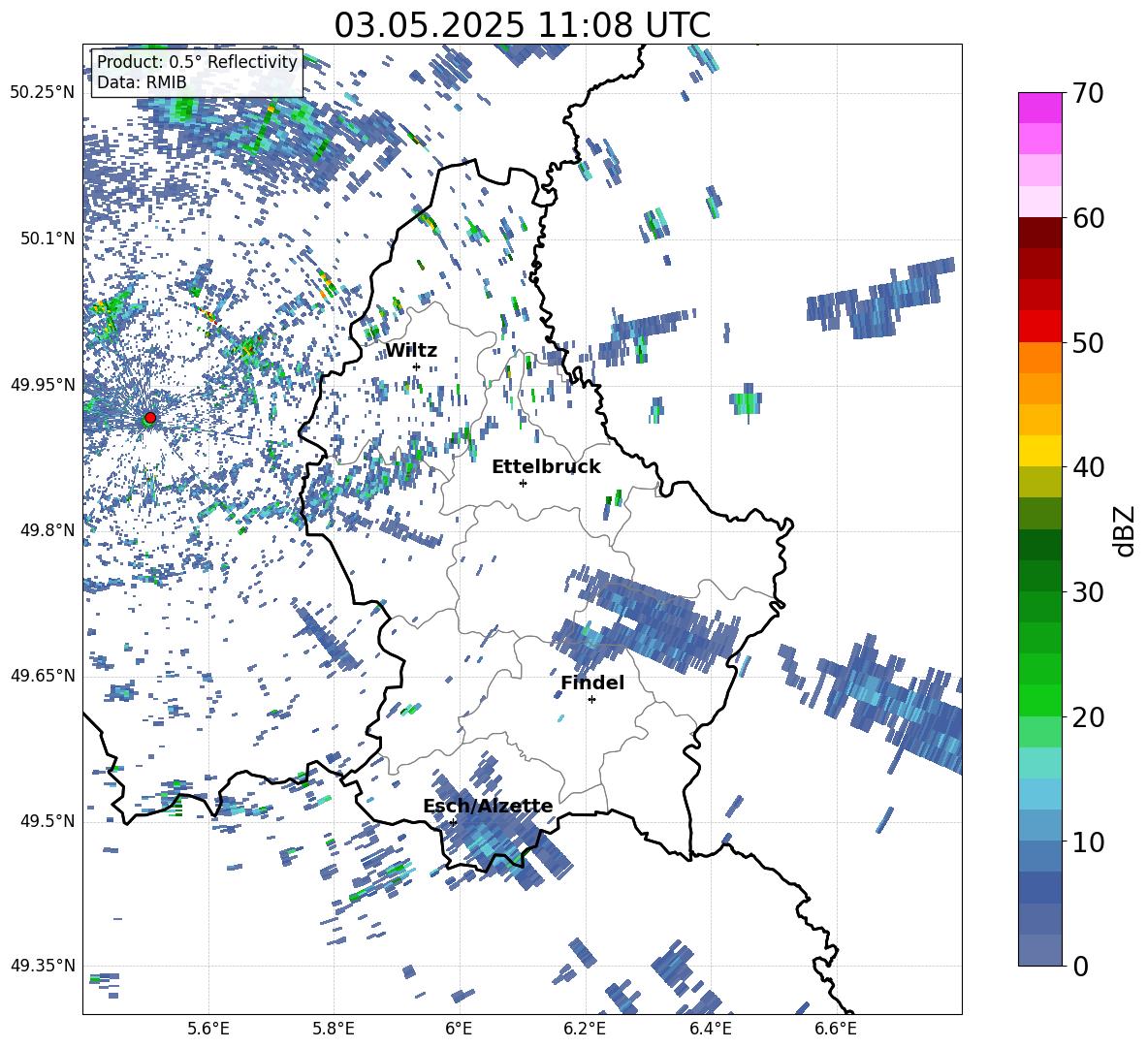Click the map title 03.05.2025 11:08 UTC
The width and height of the screenshot is (1148, 1048).
click(x=522, y=25)
